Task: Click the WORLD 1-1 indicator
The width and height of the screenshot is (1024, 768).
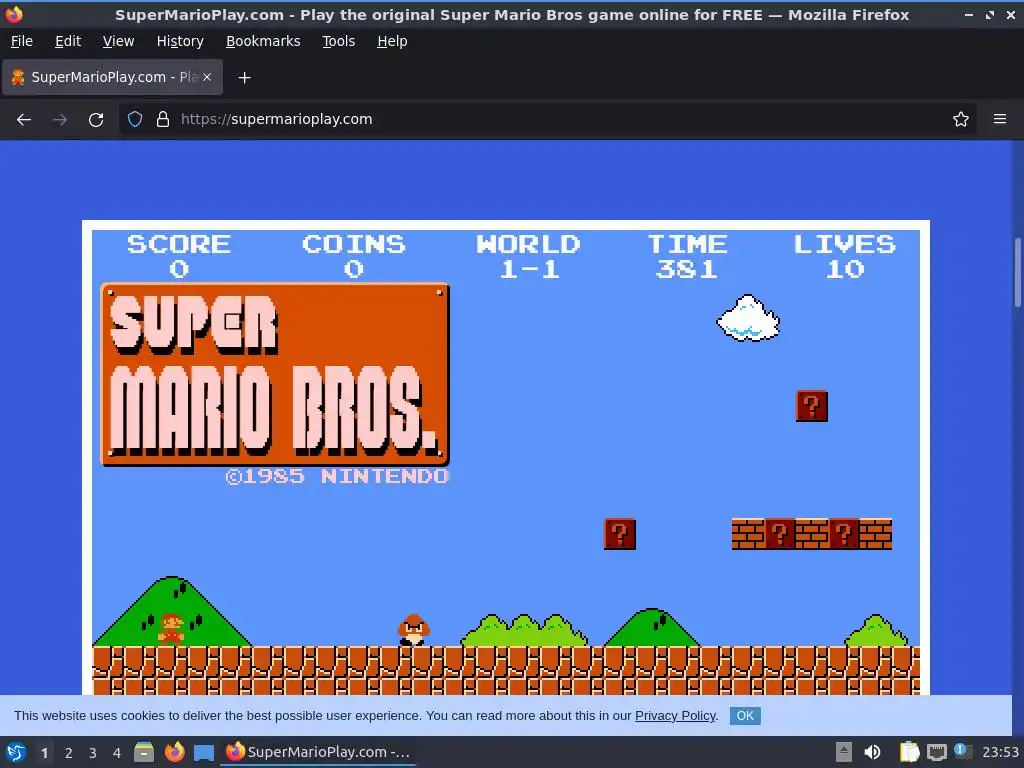Action: 528,256
